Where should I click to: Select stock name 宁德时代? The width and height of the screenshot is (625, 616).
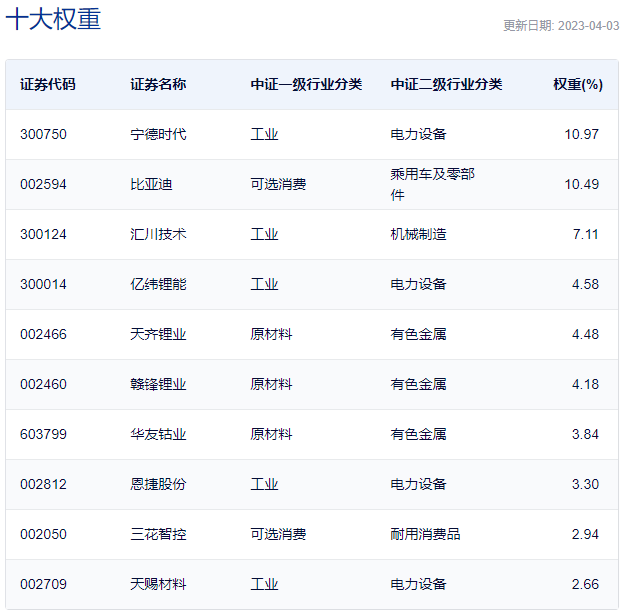(x=158, y=134)
